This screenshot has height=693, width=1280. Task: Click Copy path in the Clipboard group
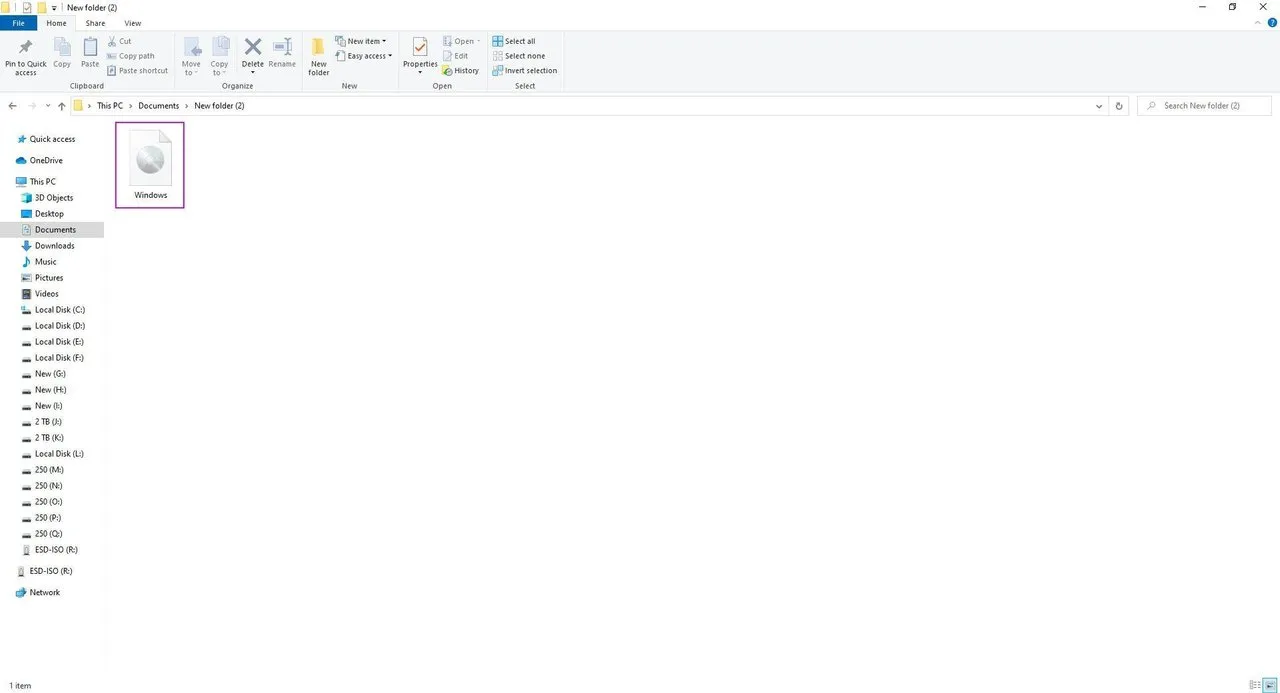point(131,56)
